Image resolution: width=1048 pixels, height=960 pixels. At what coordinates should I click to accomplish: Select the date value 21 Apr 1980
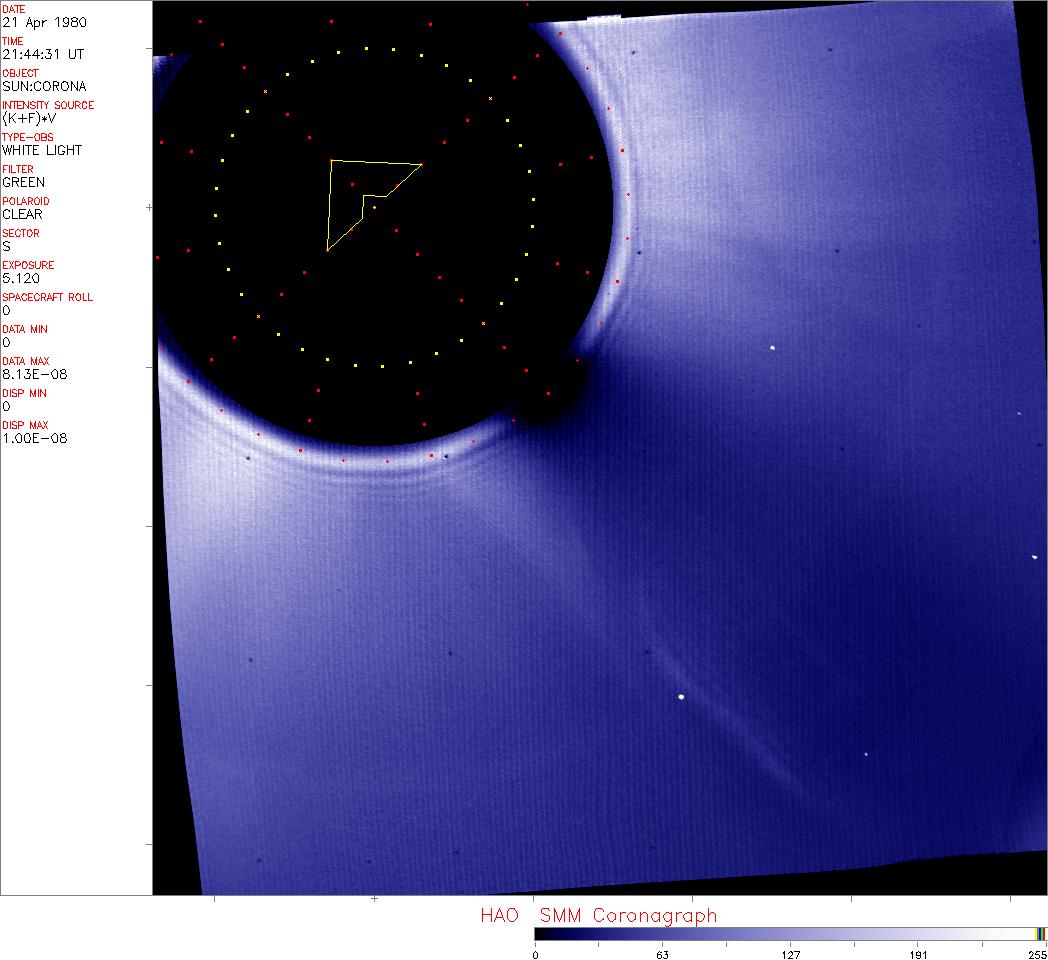coord(35,22)
